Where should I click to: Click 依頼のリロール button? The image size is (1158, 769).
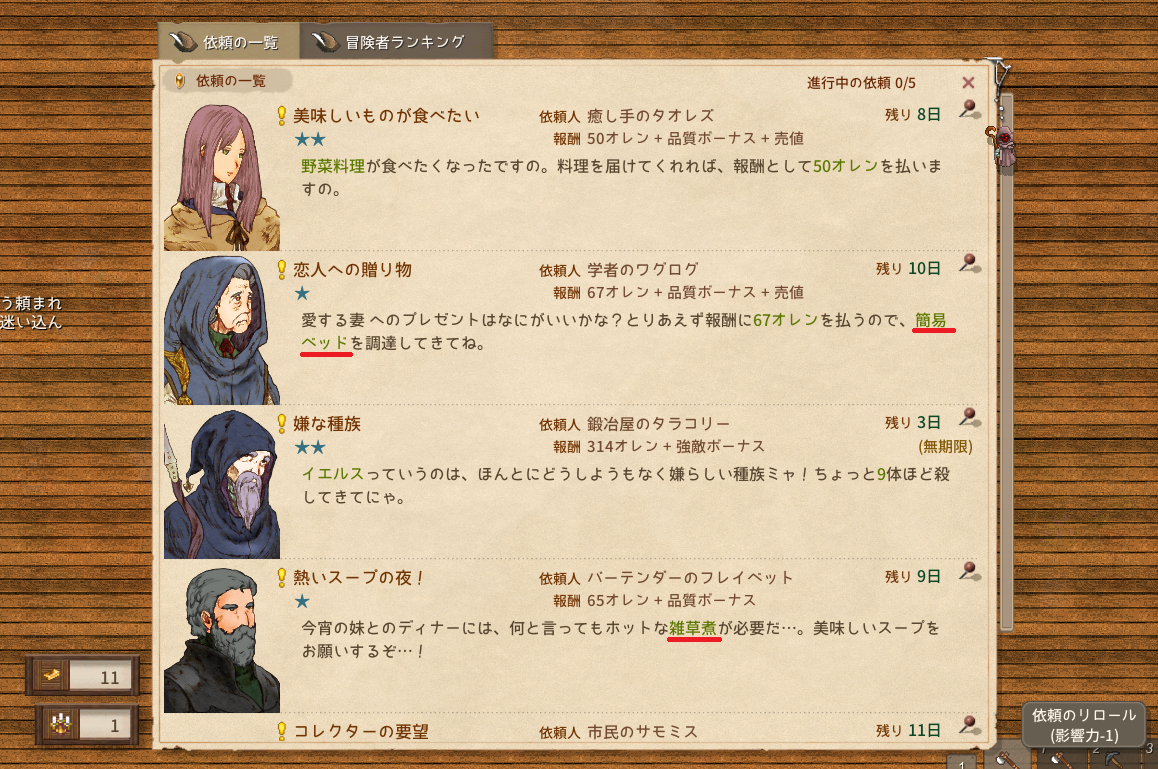[1084, 725]
